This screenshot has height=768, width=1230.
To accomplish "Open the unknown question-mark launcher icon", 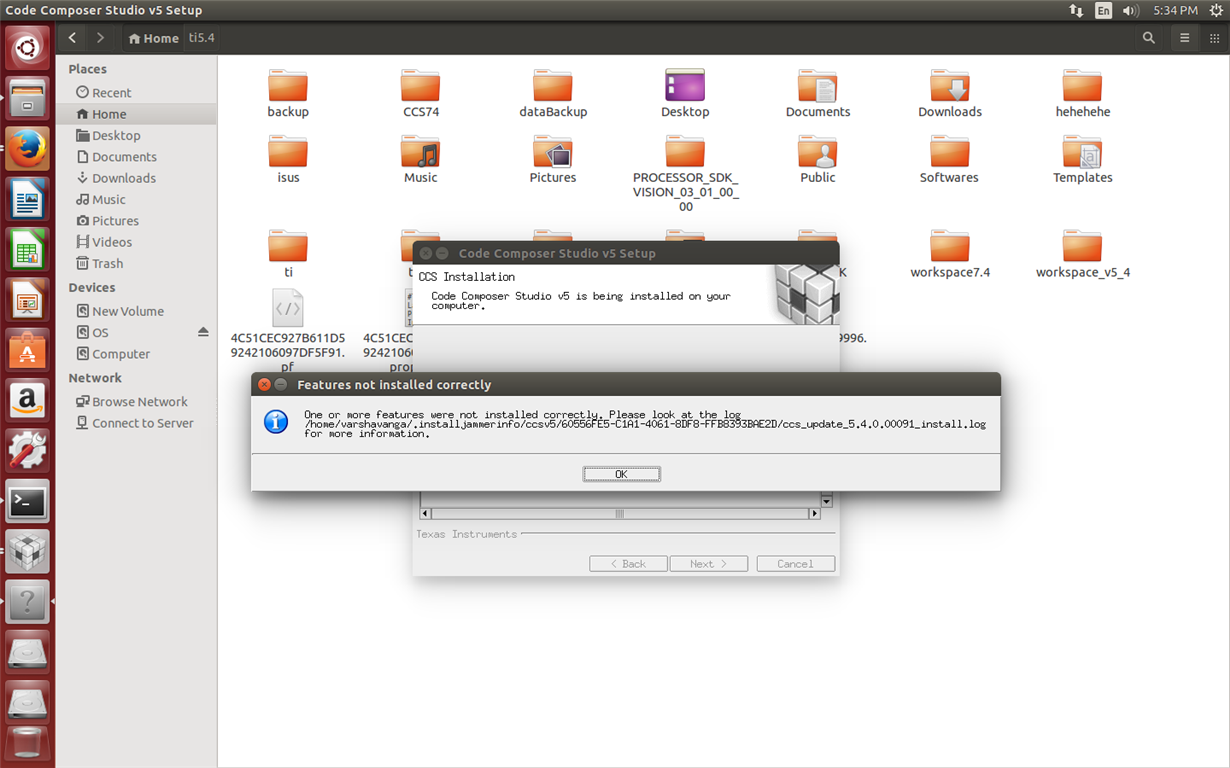I will tap(27, 602).
